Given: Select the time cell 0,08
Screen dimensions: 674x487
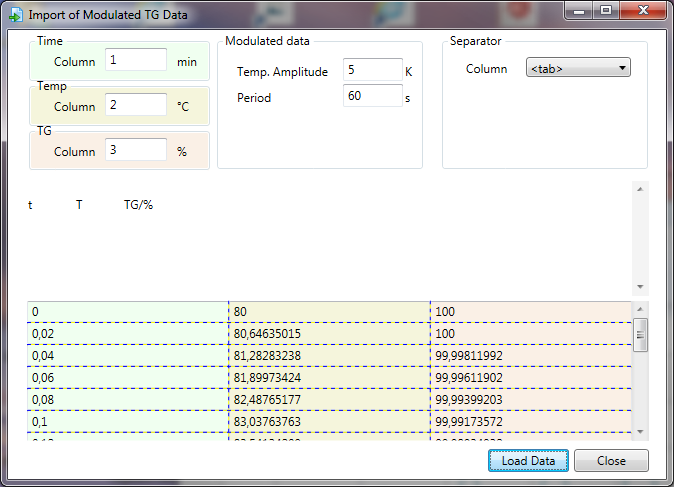Looking at the screenshot, I should pyautogui.click(x=128, y=399).
